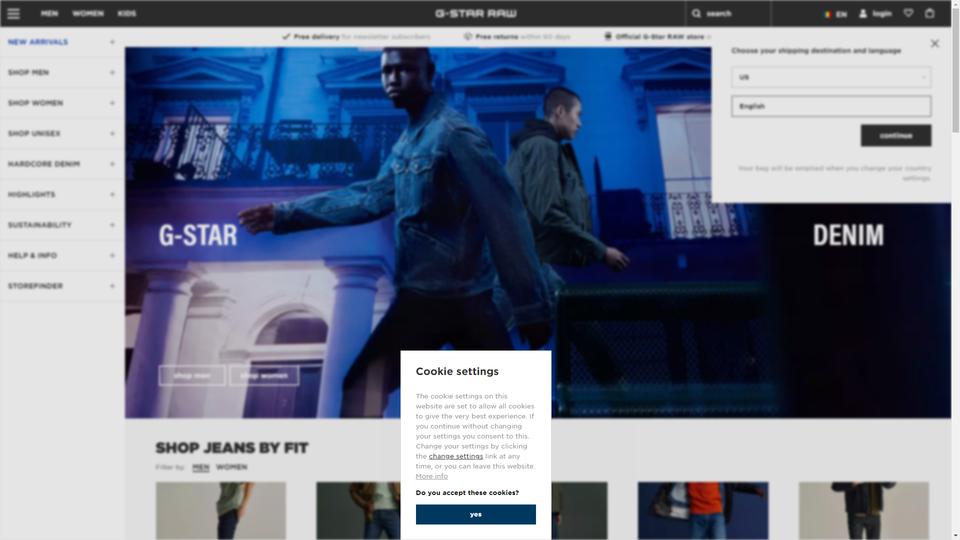Open the hamburger menu icon

(x=13, y=13)
